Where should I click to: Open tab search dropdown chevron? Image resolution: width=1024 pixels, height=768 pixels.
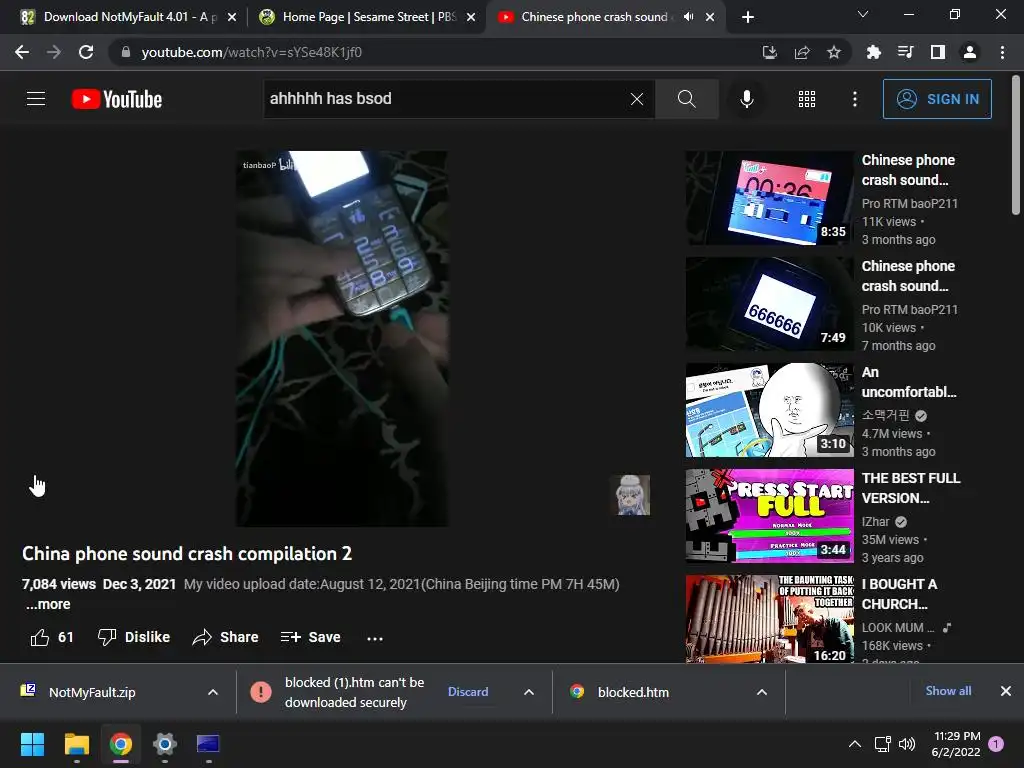pos(863,14)
